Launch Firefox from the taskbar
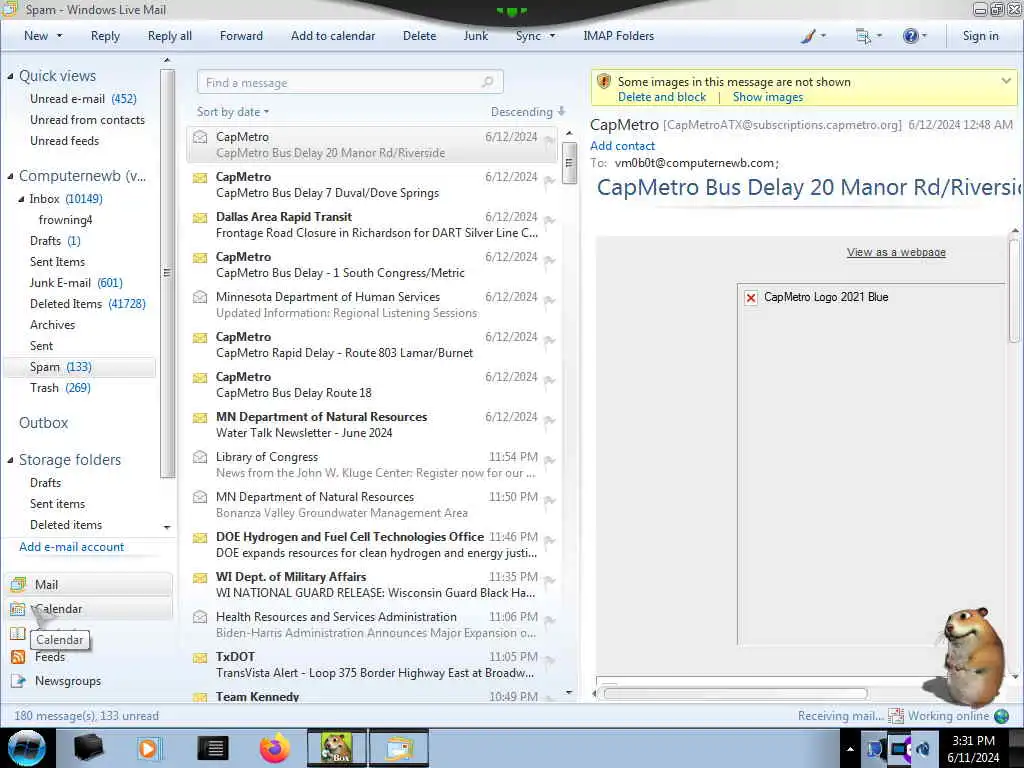Image resolution: width=1024 pixels, height=768 pixels. pyautogui.click(x=275, y=748)
